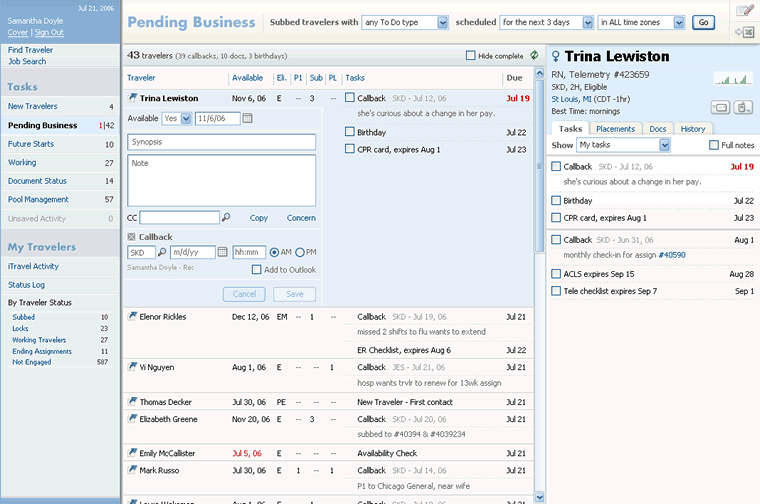Image resolution: width=760 pixels, height=504 pixels.
Task: Check the ACLS expires Sep 15 task
Action: (x=556, y=274)
